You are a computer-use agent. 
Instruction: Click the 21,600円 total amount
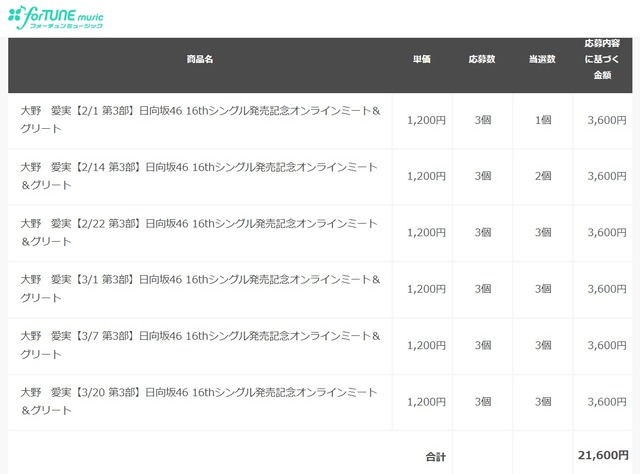tap(603, 456)
